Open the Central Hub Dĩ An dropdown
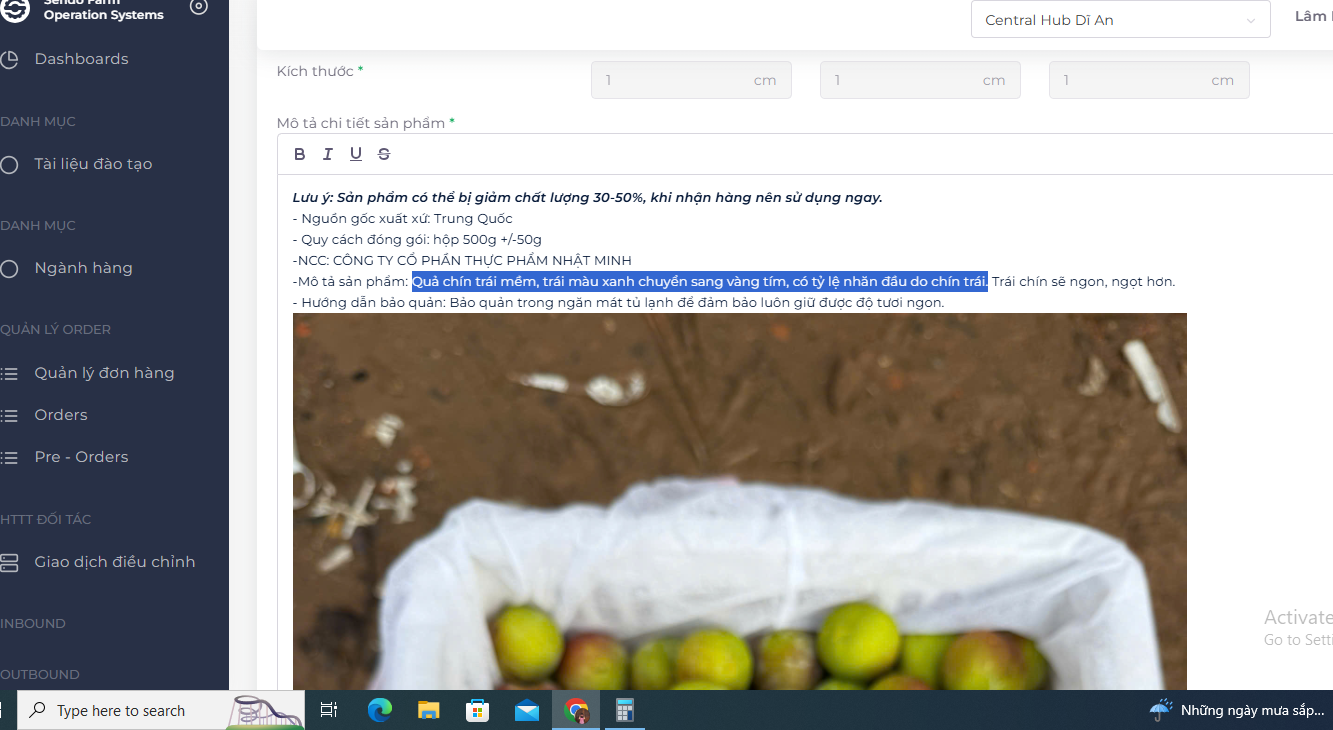The image size is (1333, 730). [1120, 20]
